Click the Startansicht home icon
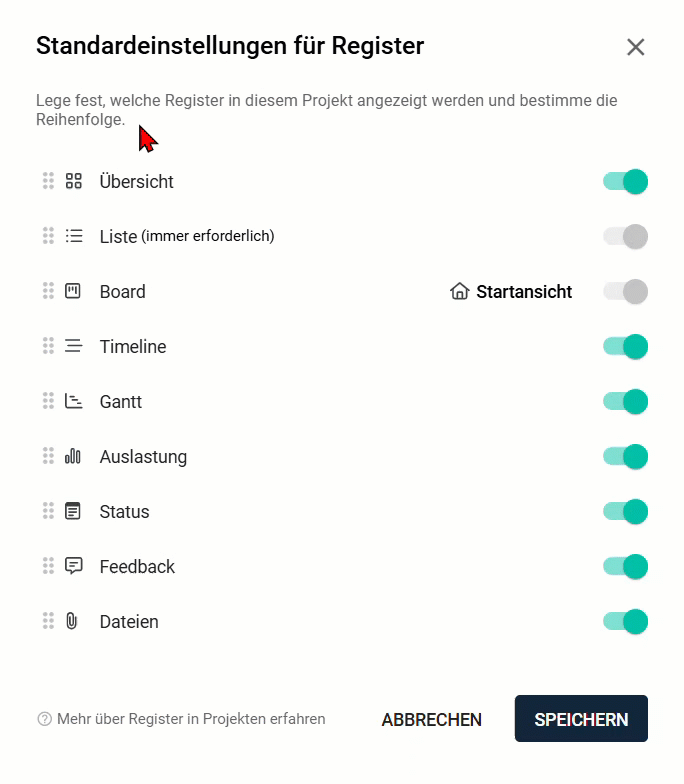Screen dimensions: 684x784 point(460,291)
